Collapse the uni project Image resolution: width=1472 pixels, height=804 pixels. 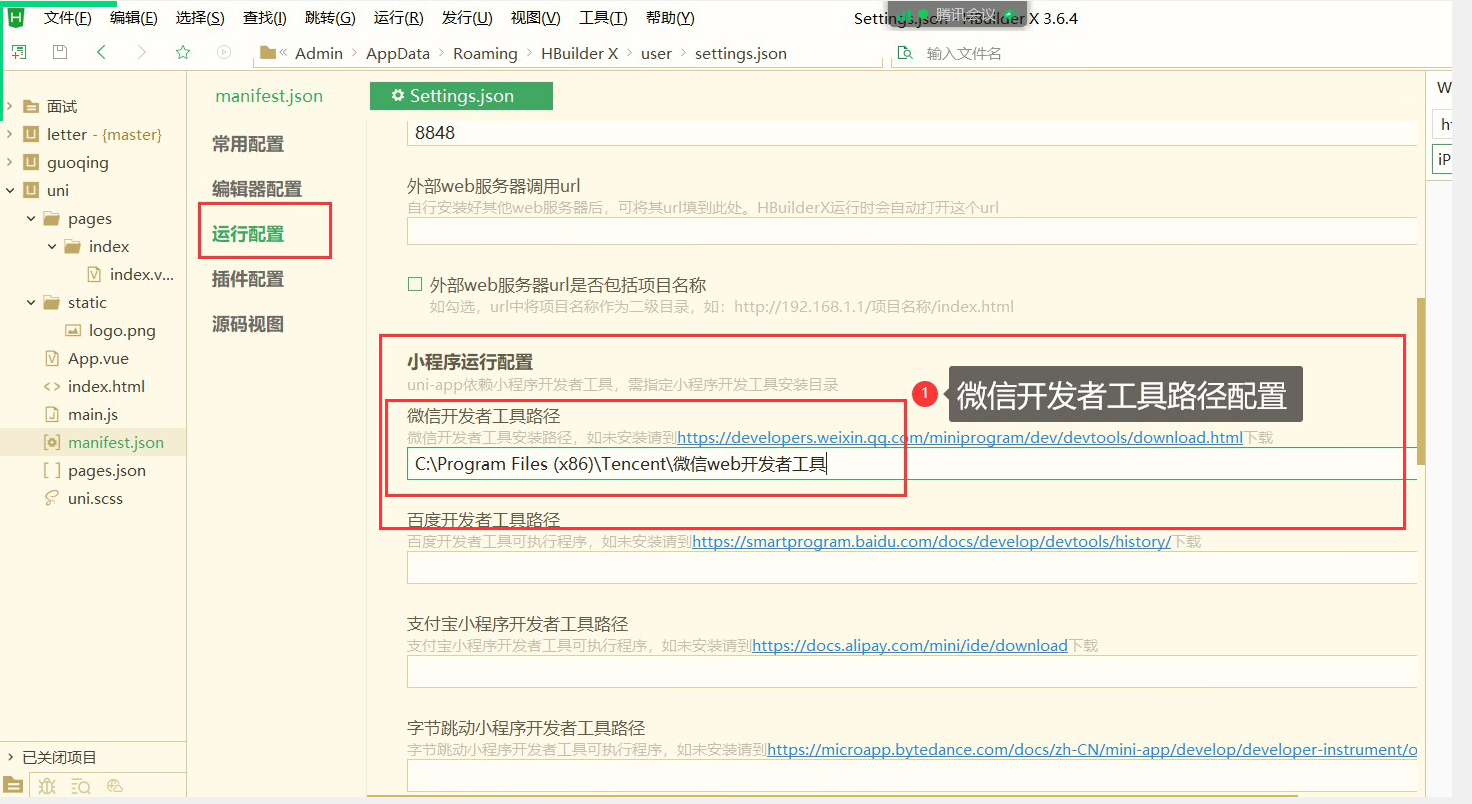click(x=10, y=190)
